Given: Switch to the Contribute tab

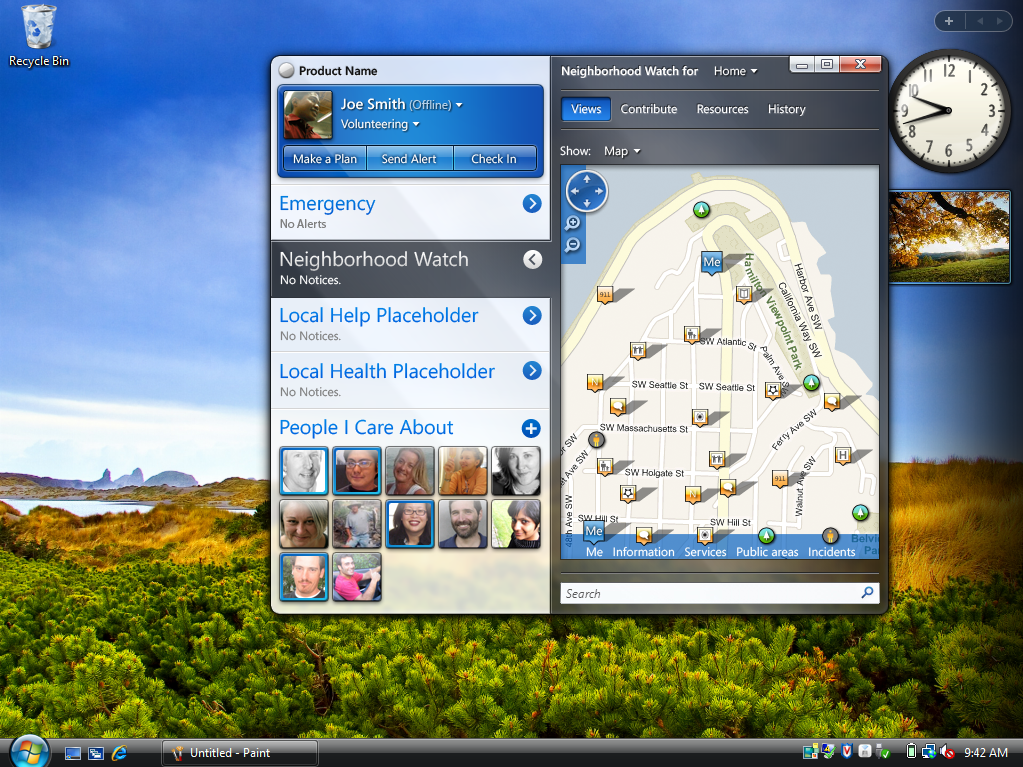Looking at the screenshot, I should pos(649,109).
